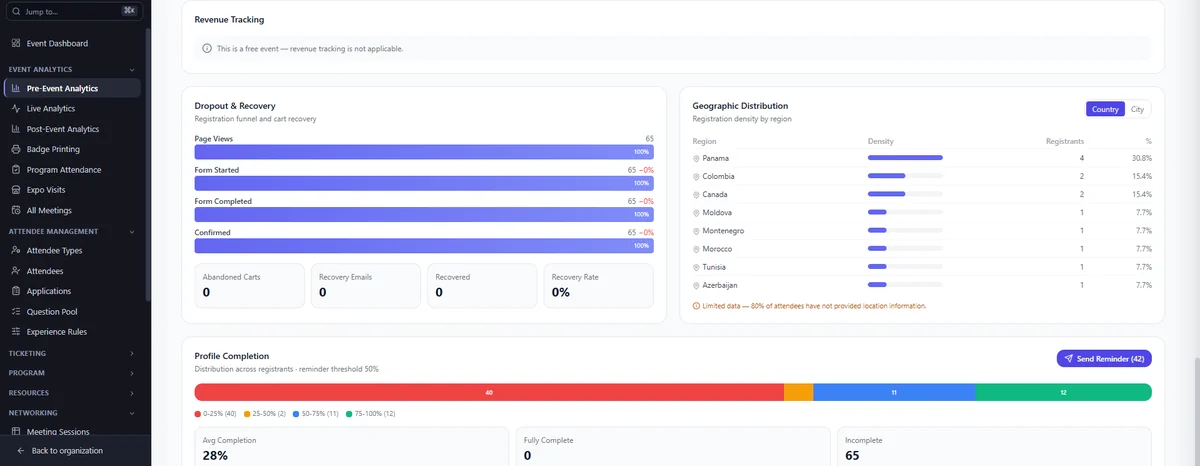The height and width of the screenshot is (466, 1200).
Task: Click the Badge Printing printer icon
Action: coord(16,149)
